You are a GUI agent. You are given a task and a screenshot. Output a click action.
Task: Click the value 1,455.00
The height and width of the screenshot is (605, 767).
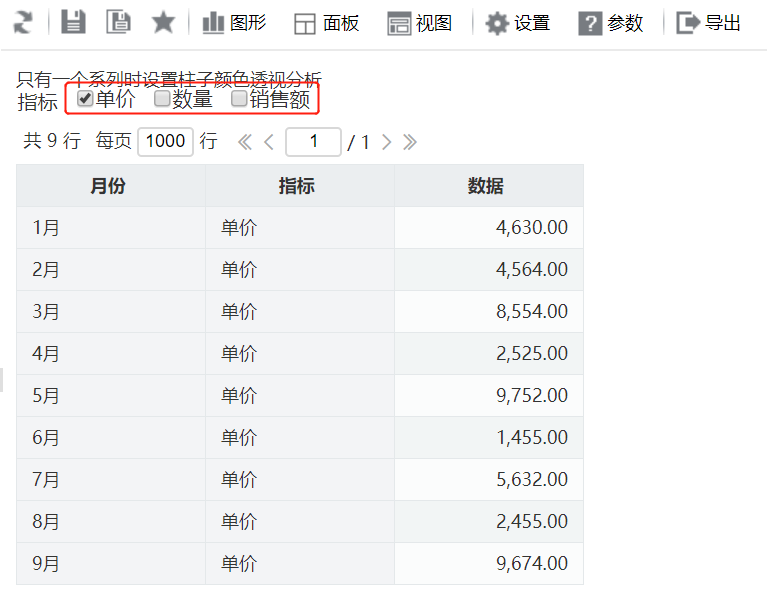click(x=532, y=438)
